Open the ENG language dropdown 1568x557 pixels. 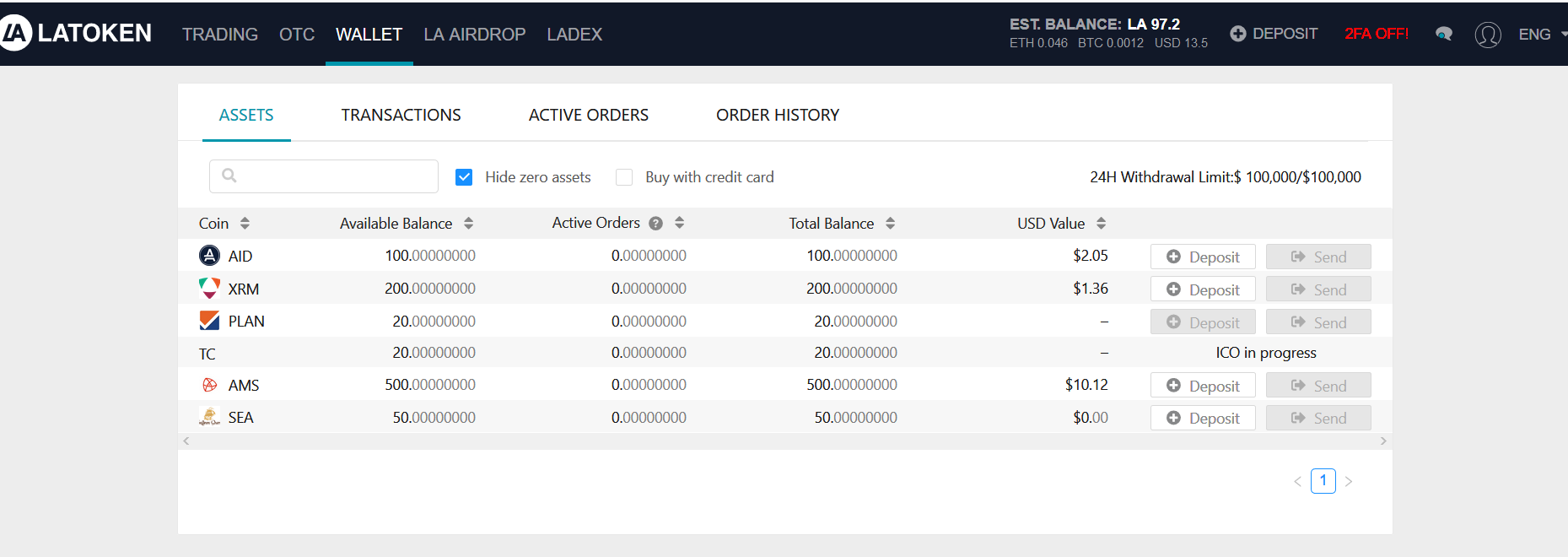(x=1540, y=35)
